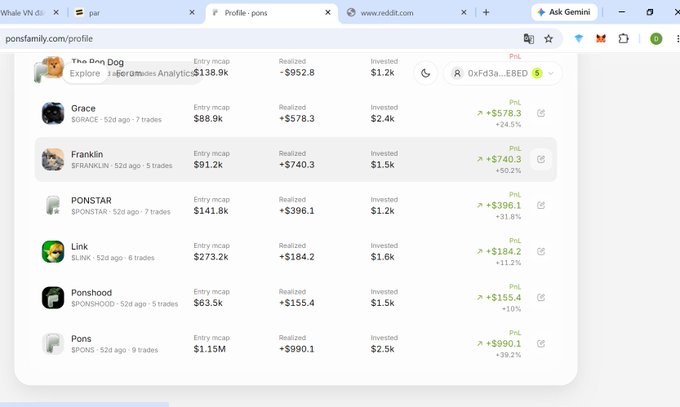Click the Ponshood token name
Viewport: 680px width, 407px height.
(92, 292)
